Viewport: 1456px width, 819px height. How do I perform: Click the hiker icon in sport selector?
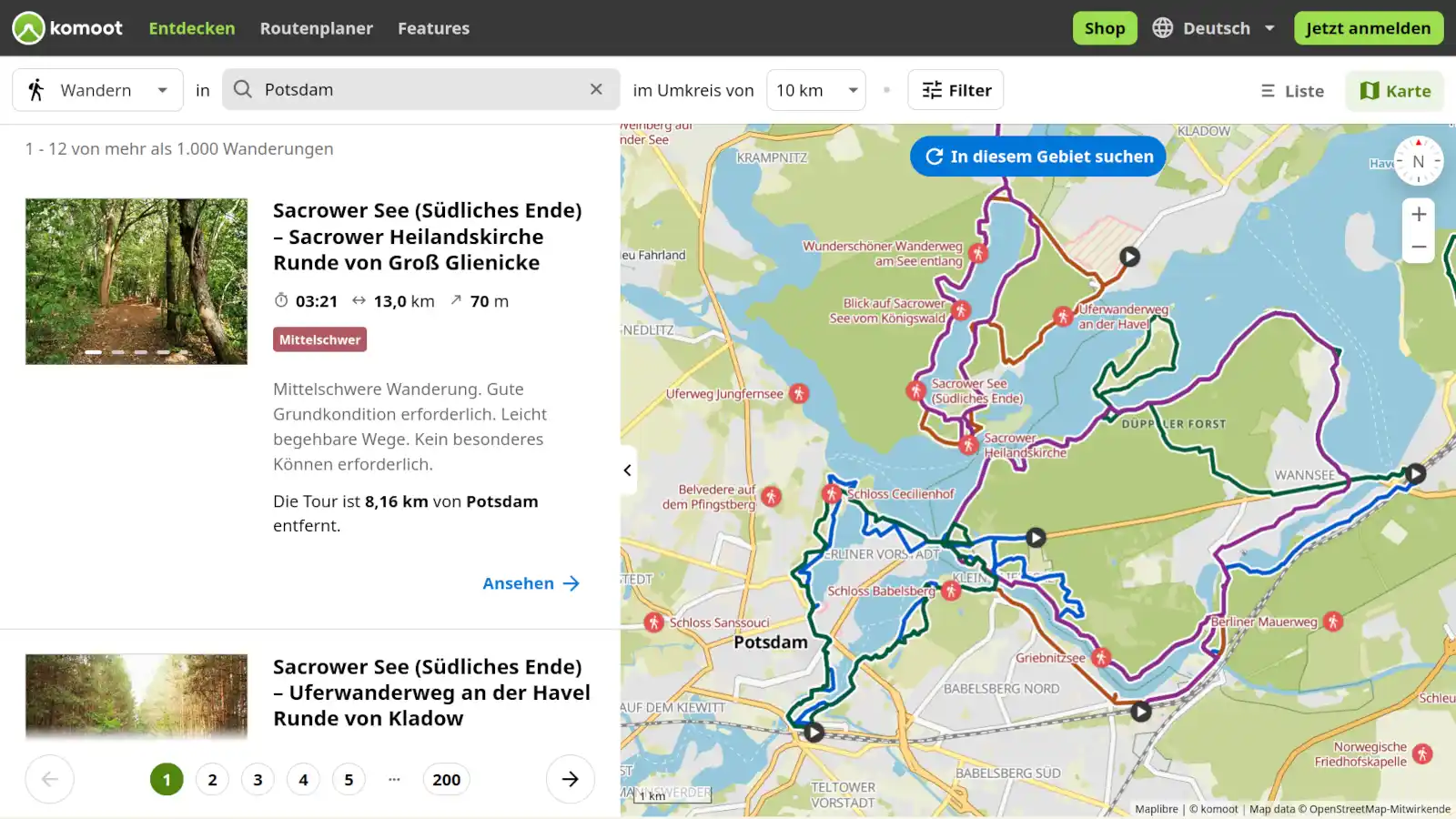click(35, 90)
